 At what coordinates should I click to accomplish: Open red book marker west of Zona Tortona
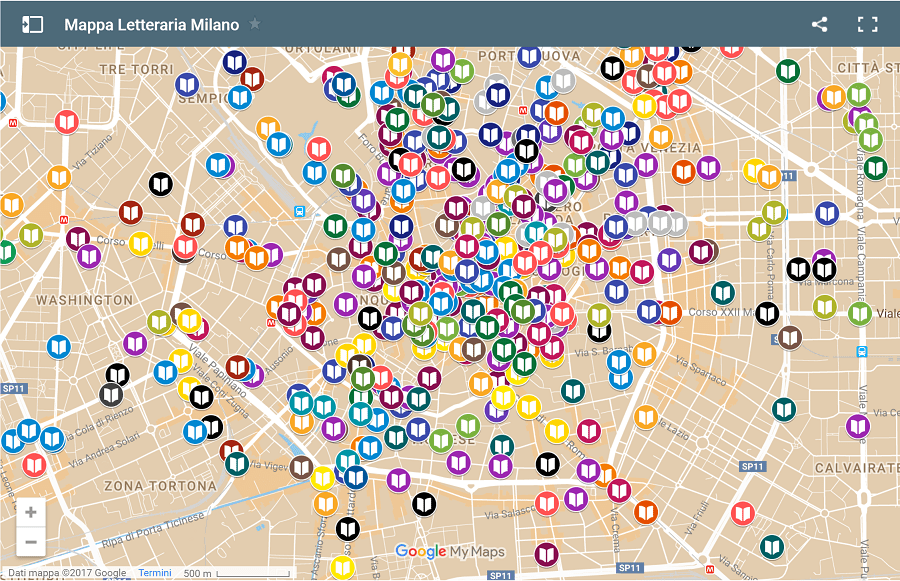34,465
